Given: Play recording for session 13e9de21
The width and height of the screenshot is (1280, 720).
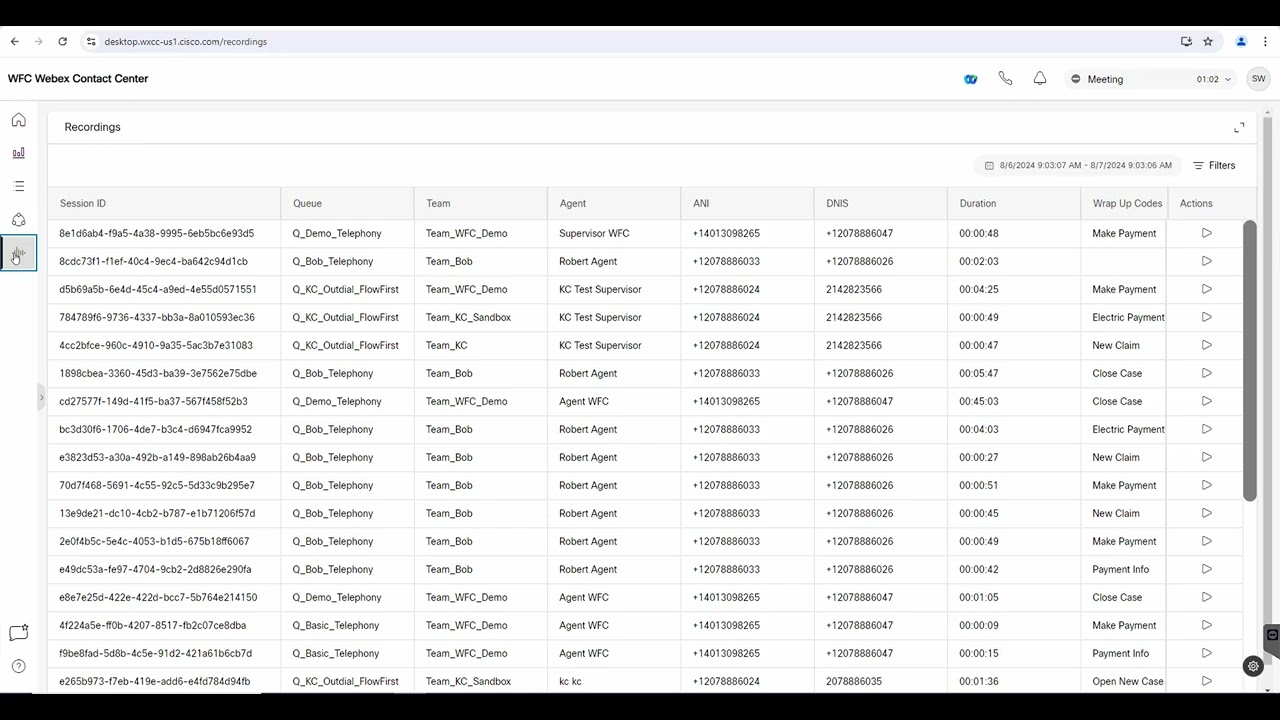Looking at the screenshot, I should pos(1206,513).
